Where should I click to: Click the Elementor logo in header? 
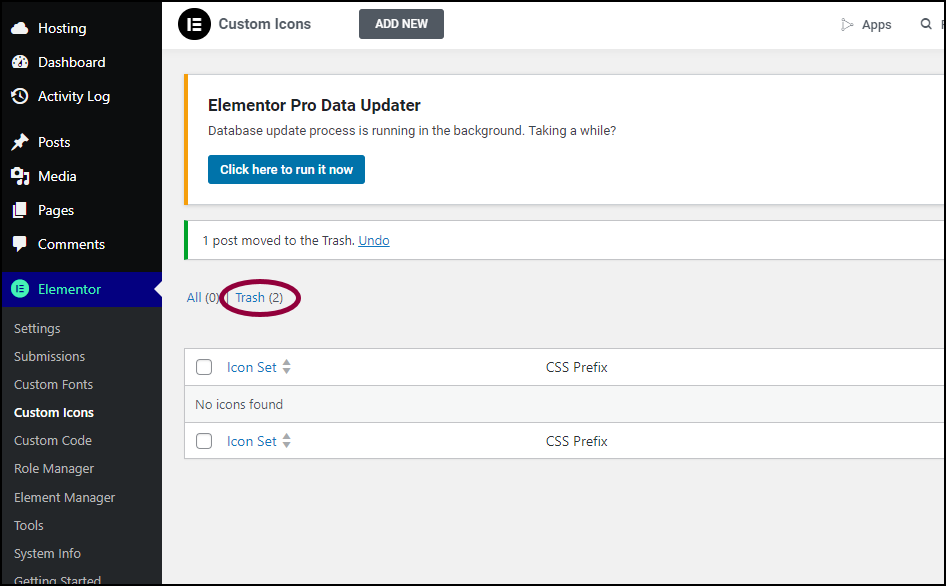pos(194,24)
